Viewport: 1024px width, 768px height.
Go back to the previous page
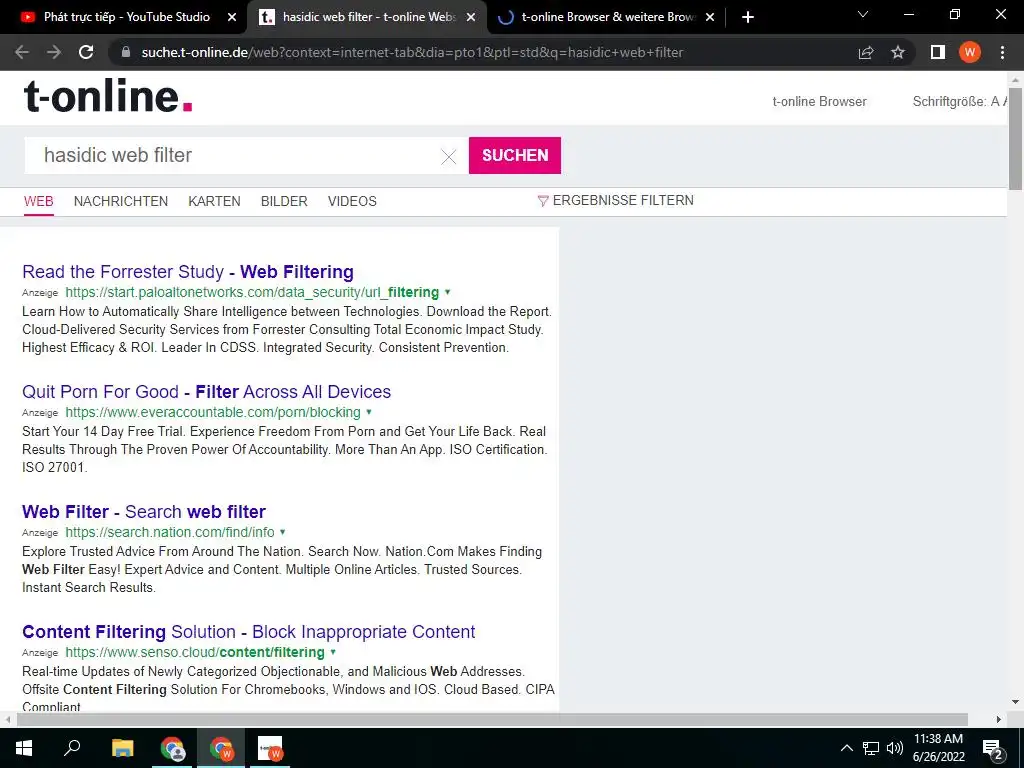[22, 52]
